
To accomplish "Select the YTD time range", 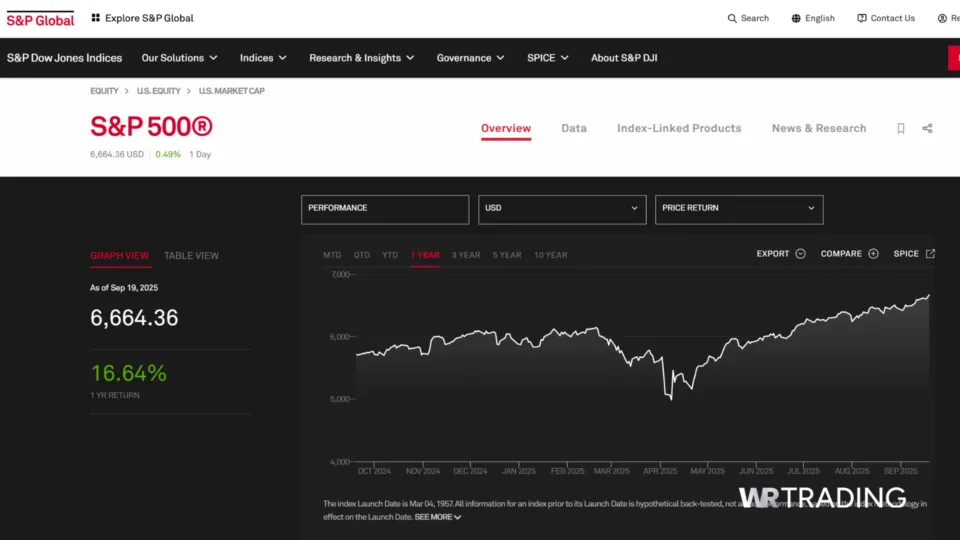I will pyautogui.click(x=390, y=255).
